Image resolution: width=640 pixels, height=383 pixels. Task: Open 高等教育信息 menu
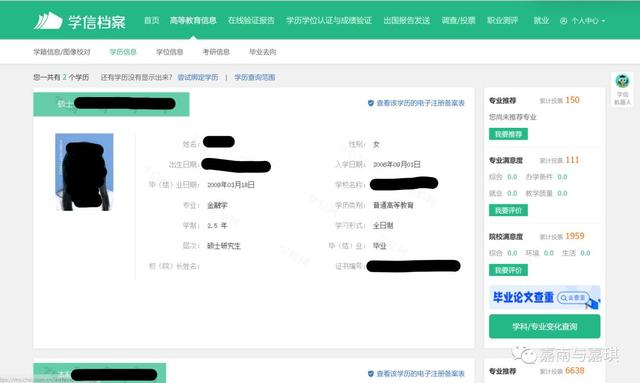(x=193, y=20)
